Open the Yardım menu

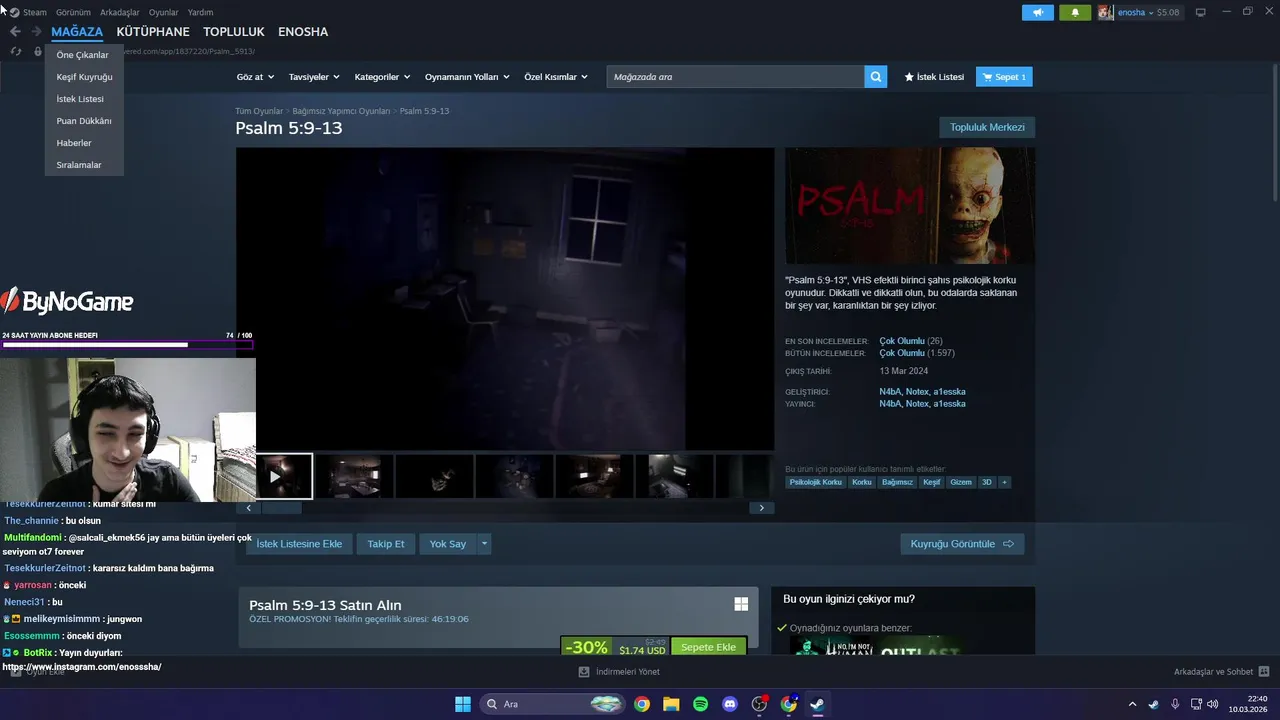[x=200, y=12]
